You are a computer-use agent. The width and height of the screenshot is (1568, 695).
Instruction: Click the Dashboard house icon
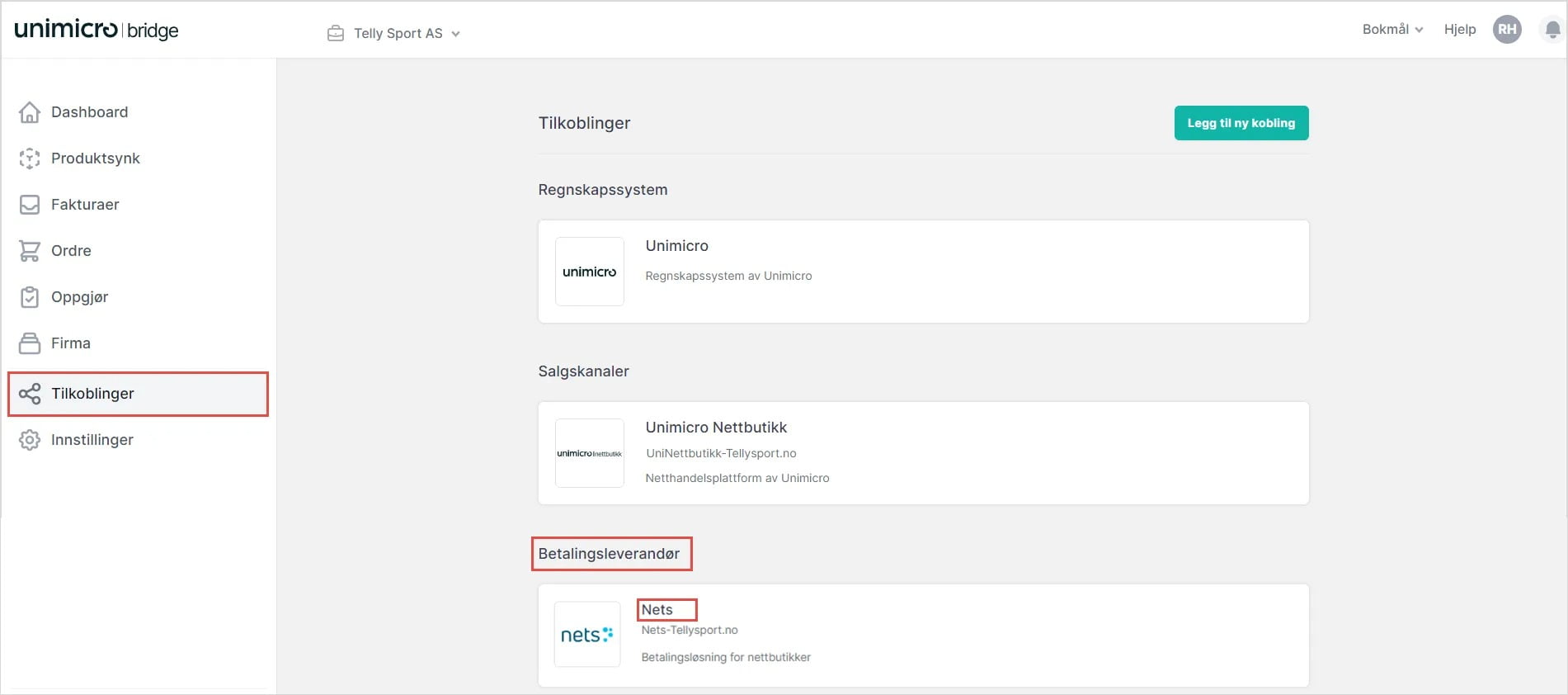(30, 112)
